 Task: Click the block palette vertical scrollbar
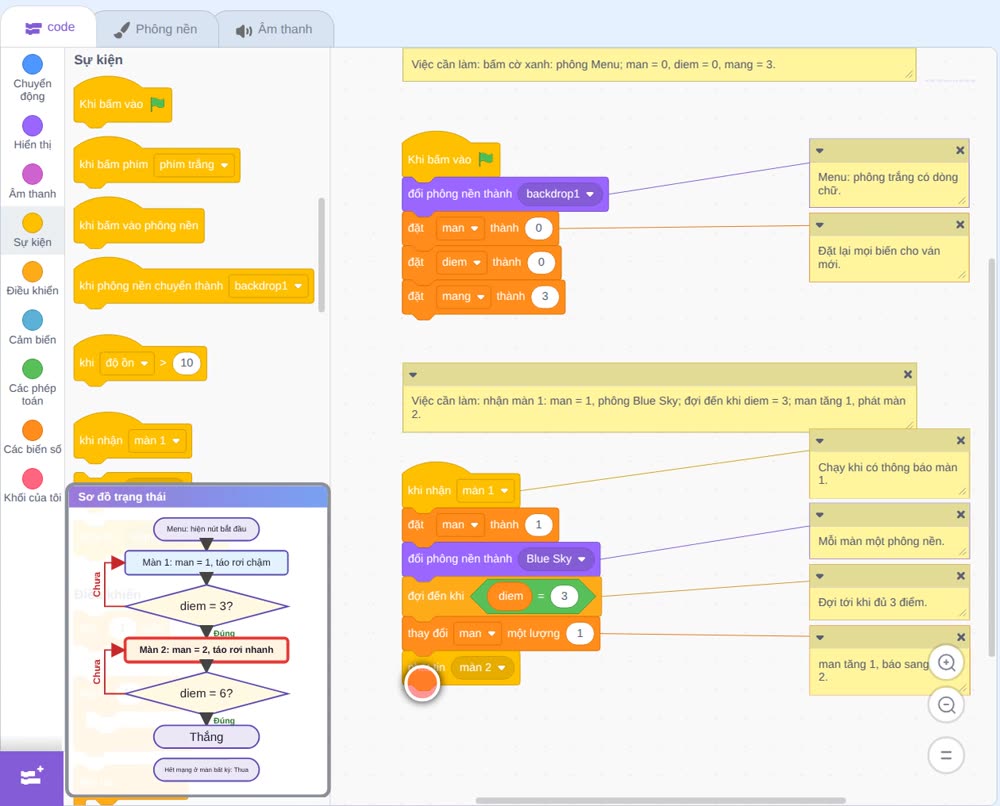pyautogui.click(x=321, y=255)
